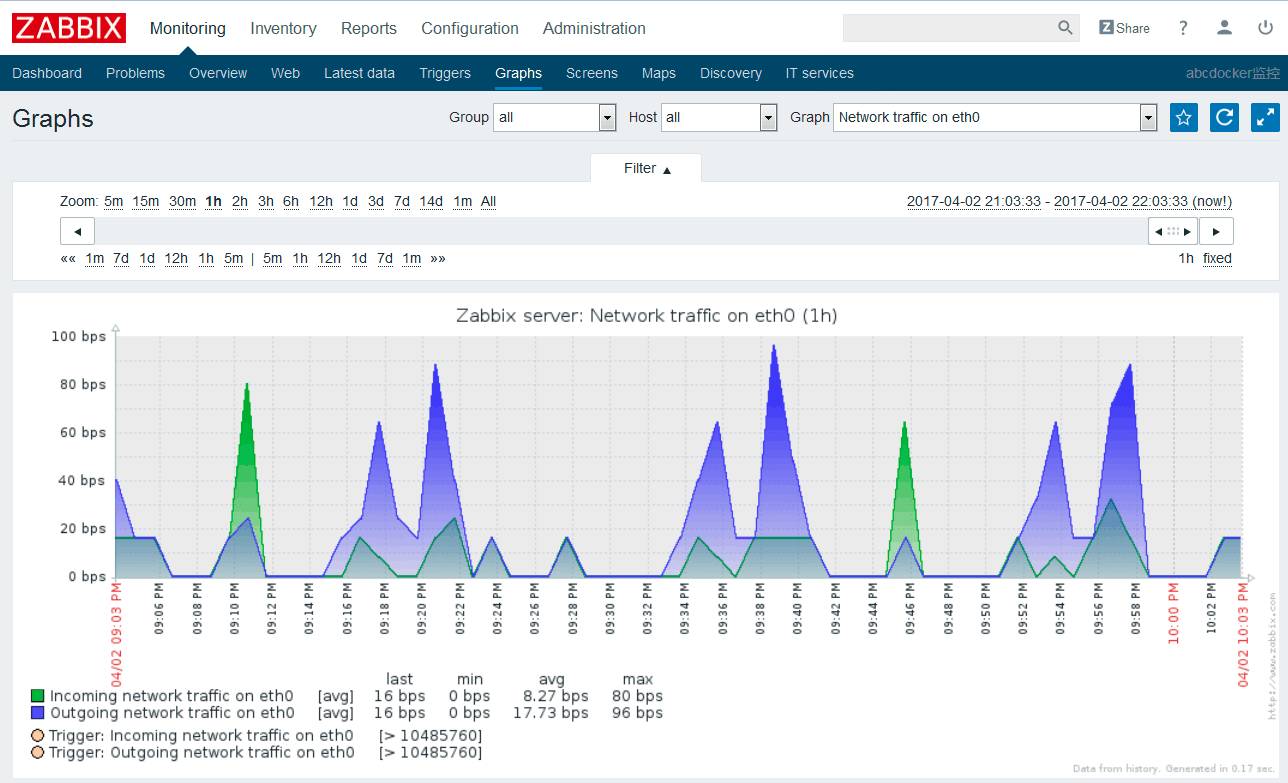Viewport: 1288px width, 783px height.
Task: Refresh the graph with reload icon
Action: point(1224,117)
